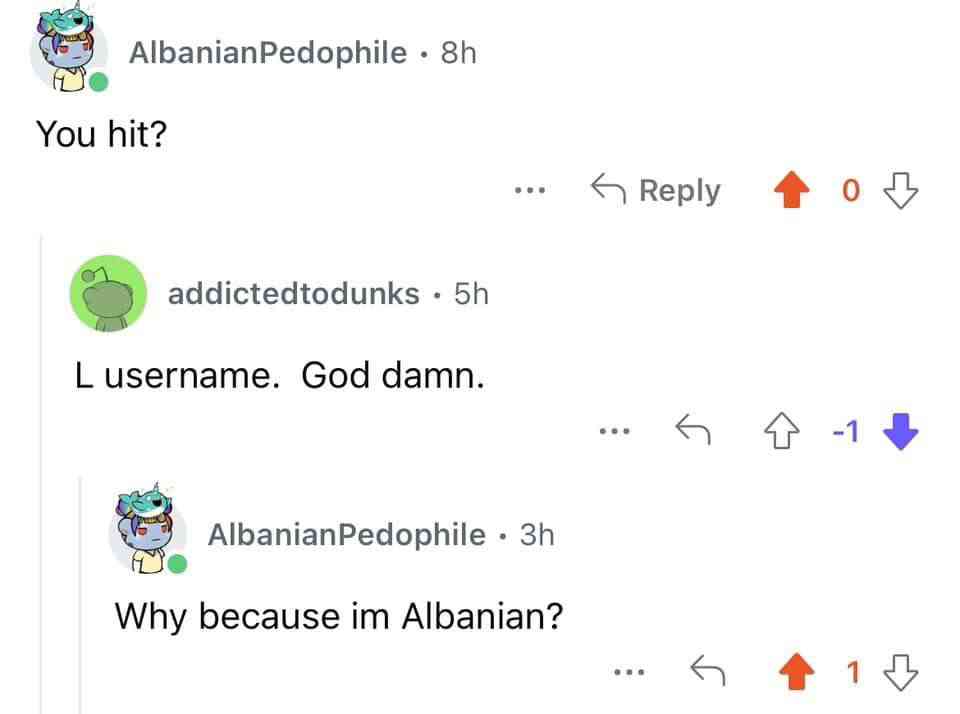
Task: Tap avatar on the 3h reply
Action: pos(147,529)
